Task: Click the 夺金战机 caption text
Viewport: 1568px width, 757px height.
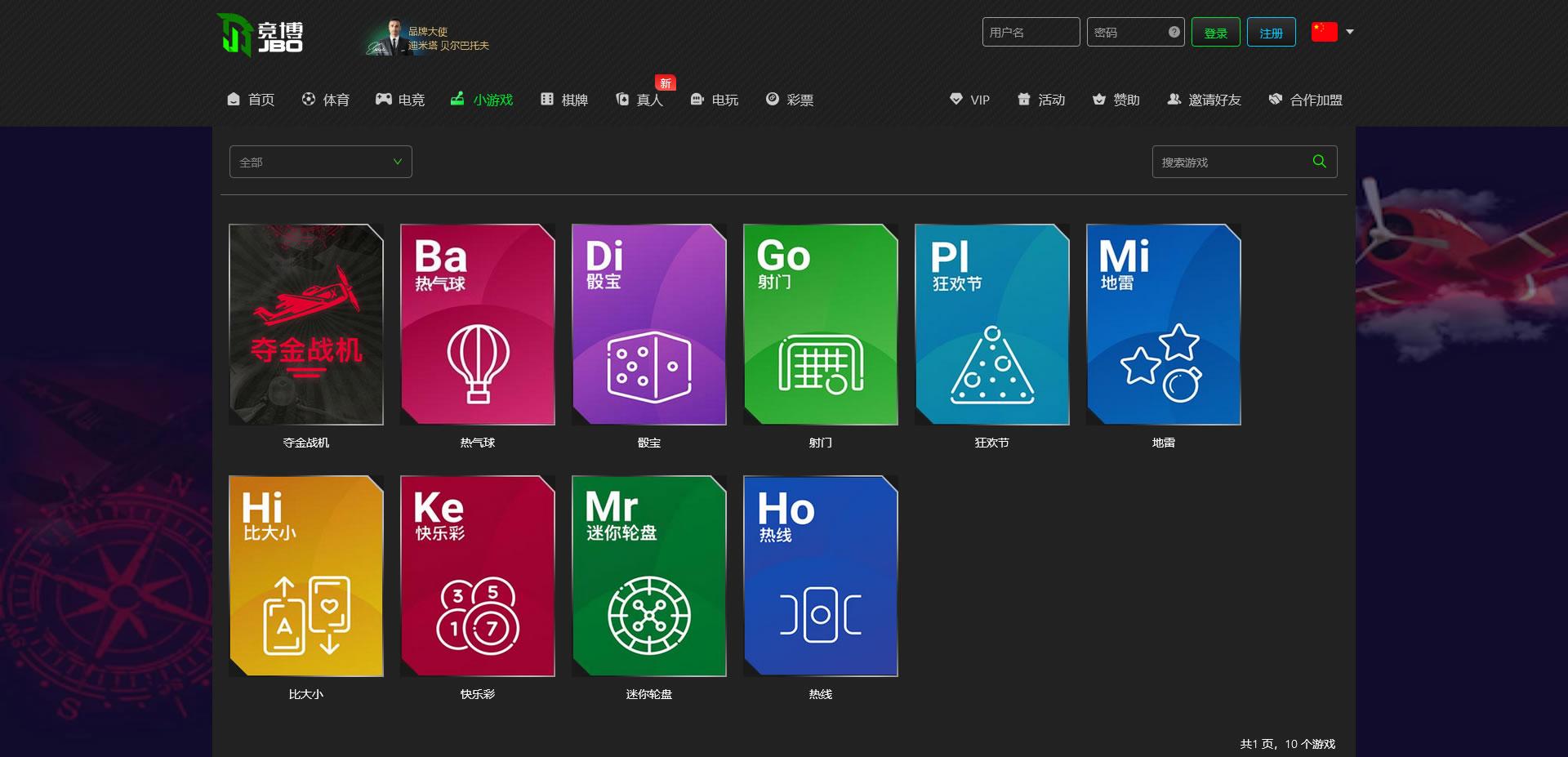Action: pyautogui.click(x=306, y=443)
